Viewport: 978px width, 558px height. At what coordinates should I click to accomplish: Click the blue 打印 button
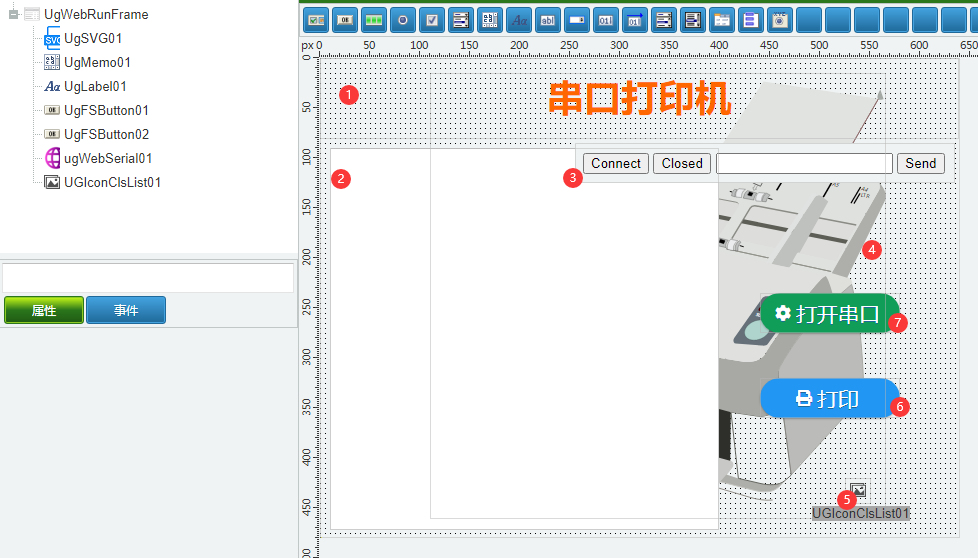coord(830,398)
